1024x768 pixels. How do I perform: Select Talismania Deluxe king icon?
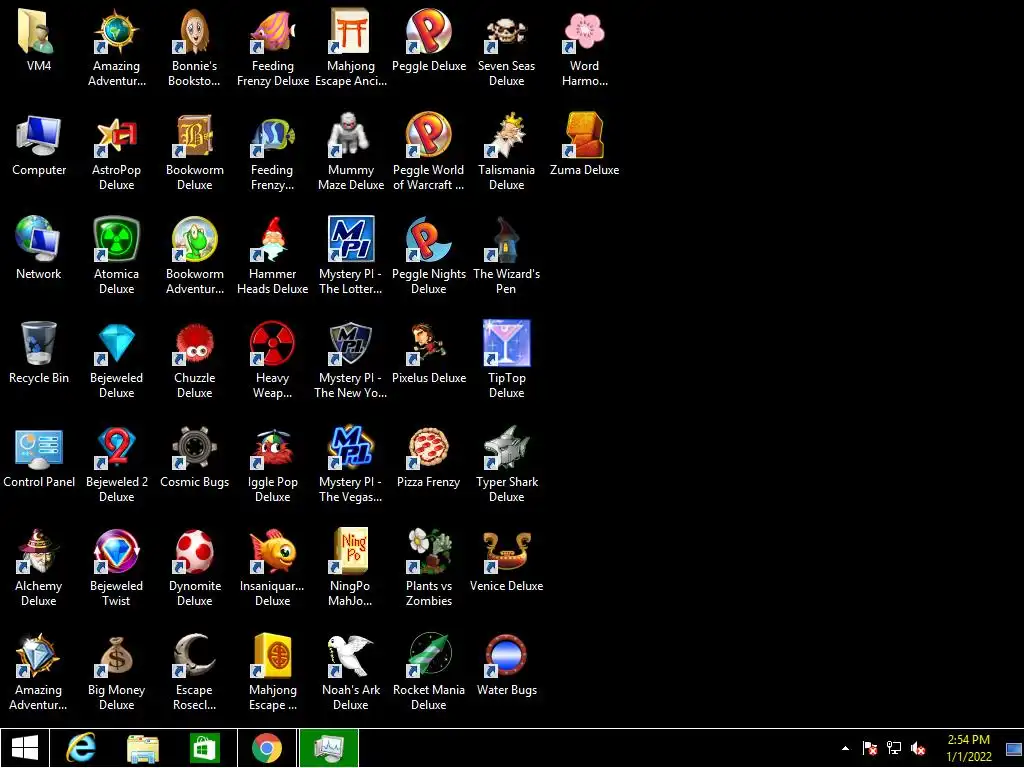click(x=506, y=135)
